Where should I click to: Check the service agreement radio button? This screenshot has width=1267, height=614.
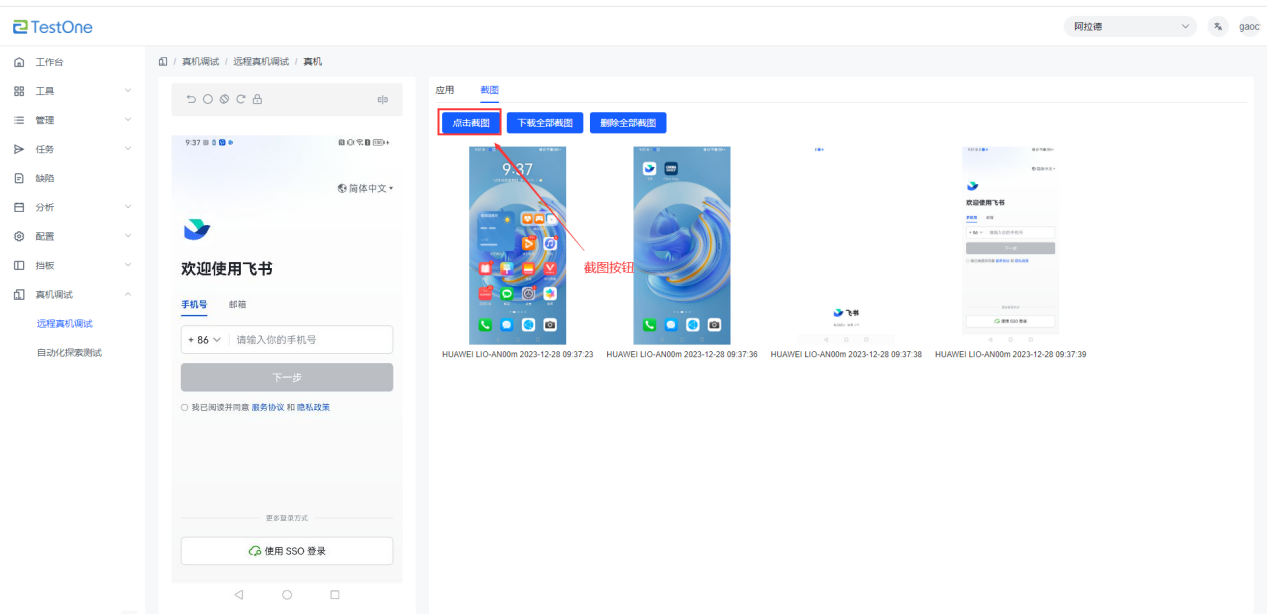click(x=185, y=408)
